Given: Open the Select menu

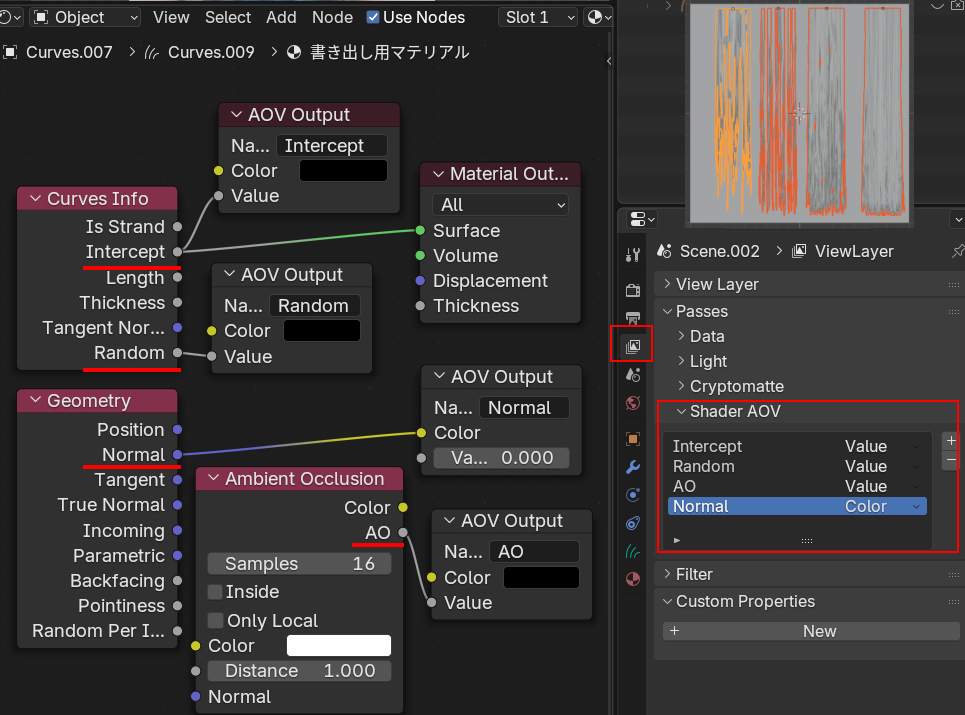Looking at the screenshot, I should [x=228, y=17].
